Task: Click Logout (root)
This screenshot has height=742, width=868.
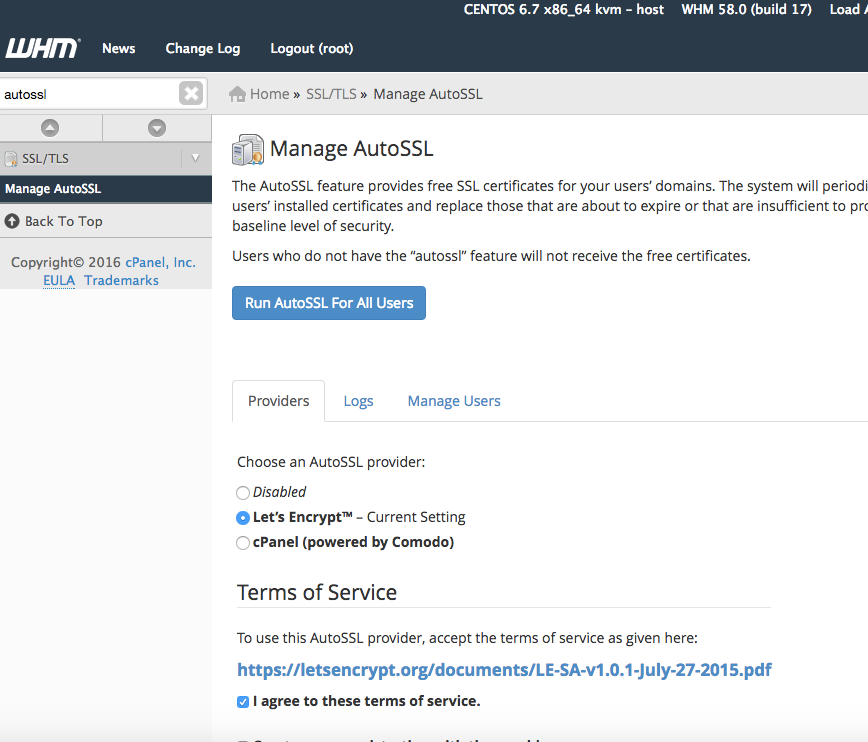Action: pos(312,49)
